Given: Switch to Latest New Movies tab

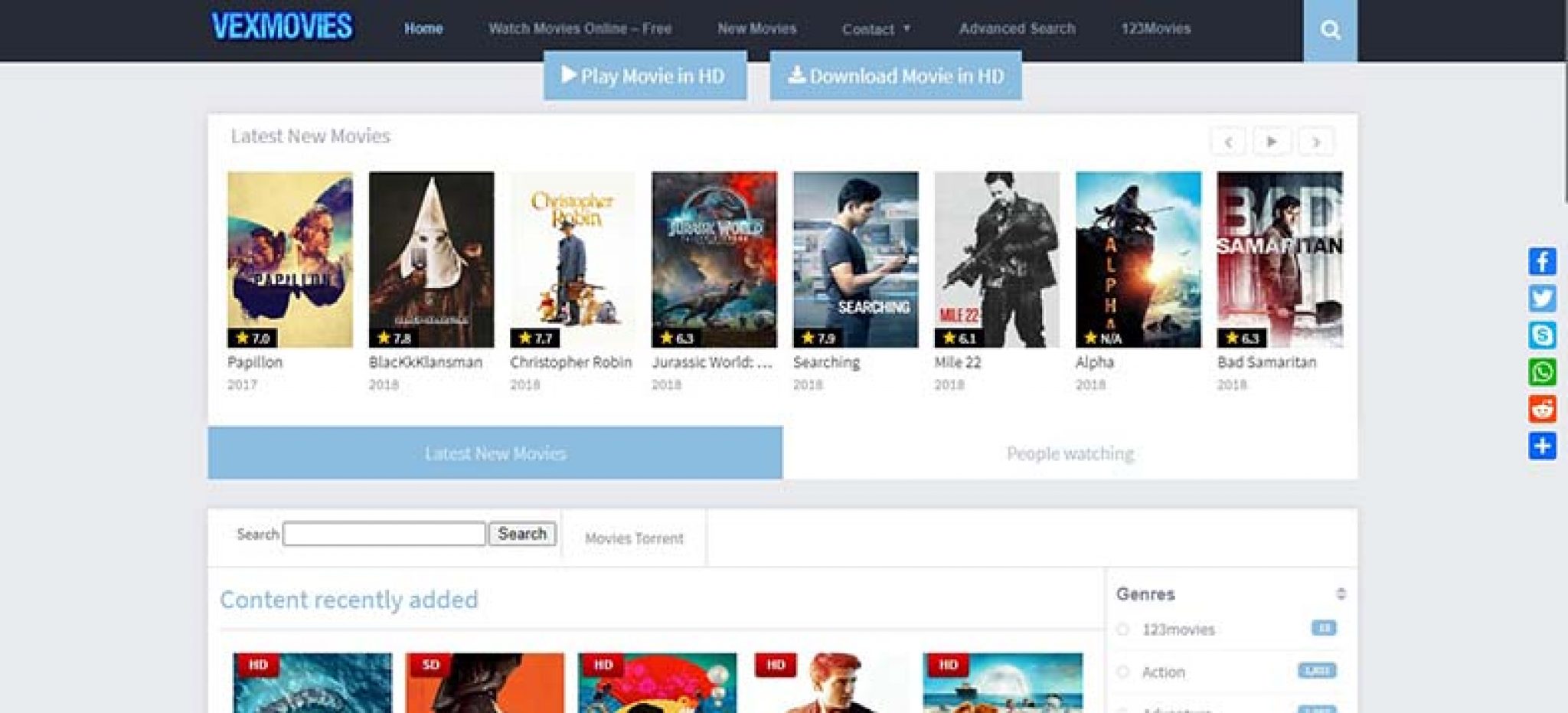Looking at the screenshot, I should [x=495, y=453].
